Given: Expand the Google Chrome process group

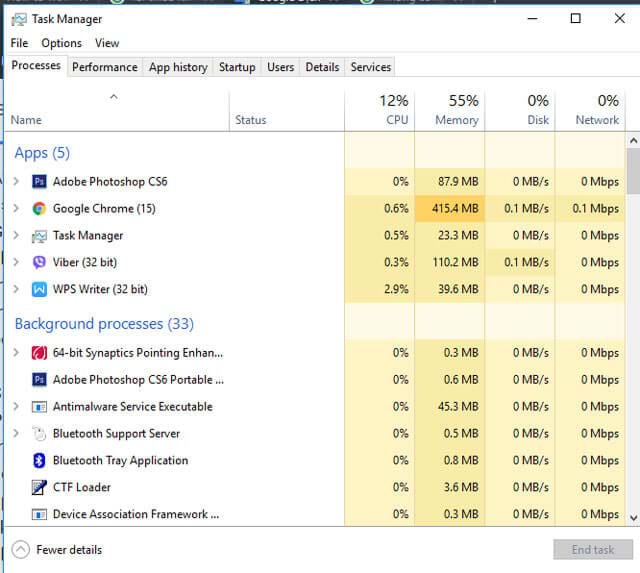Looking at the screenshot, I should tap(16, 209).
